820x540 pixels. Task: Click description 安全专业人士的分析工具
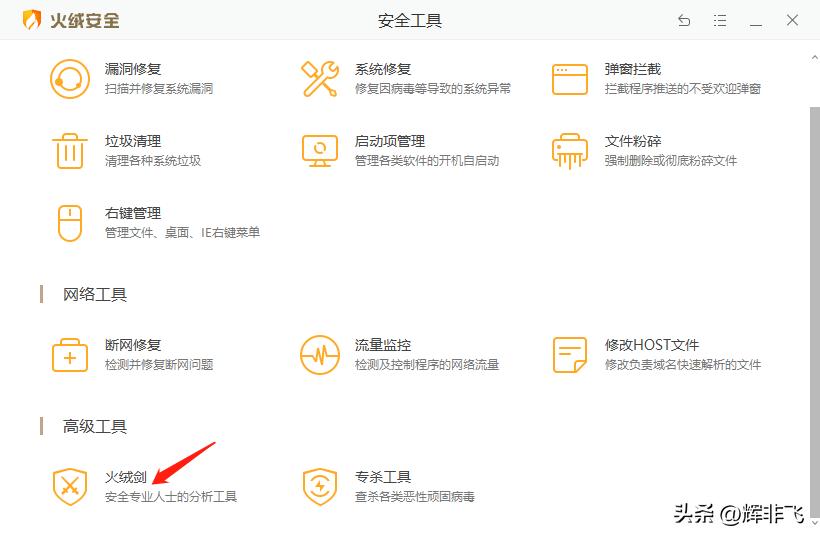[x=170, y=496]
